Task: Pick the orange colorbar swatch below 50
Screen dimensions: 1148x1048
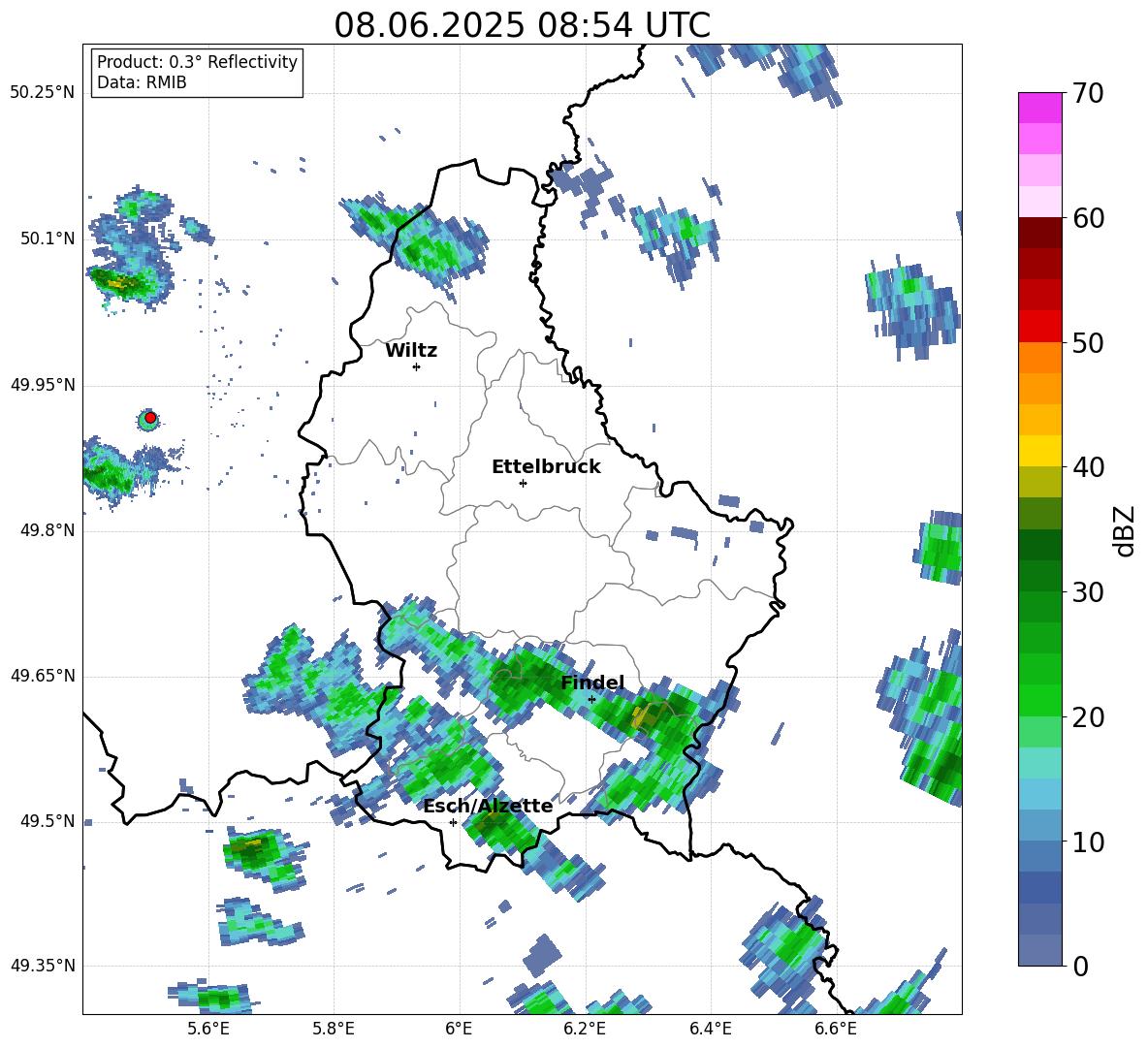Action: pos(1040,358)
